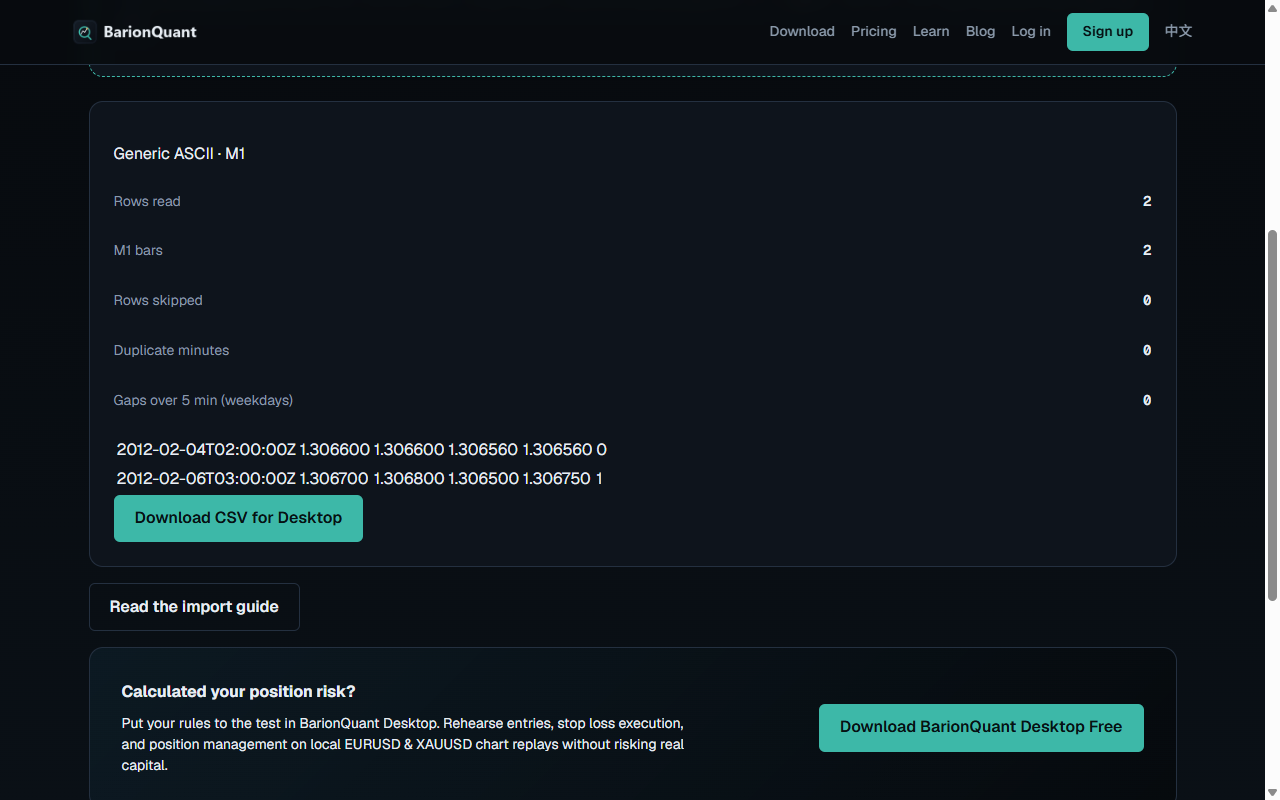The height and width of the screenshot is (800, 1280).
Task: Click Log in
Action: [x=1031, y=31]
